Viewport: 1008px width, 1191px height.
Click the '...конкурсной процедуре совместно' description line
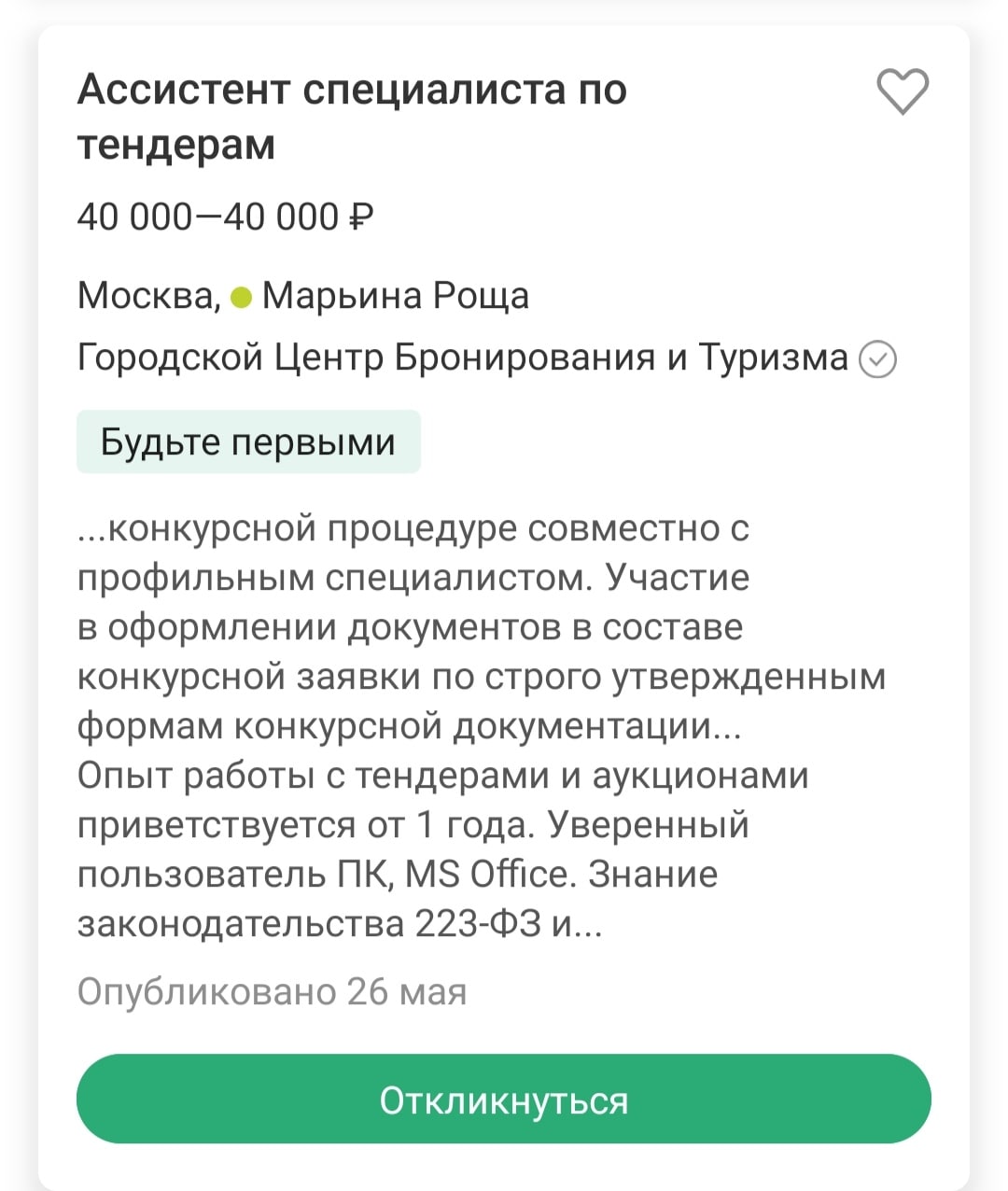pyautogui.click(x=413, y=528)
